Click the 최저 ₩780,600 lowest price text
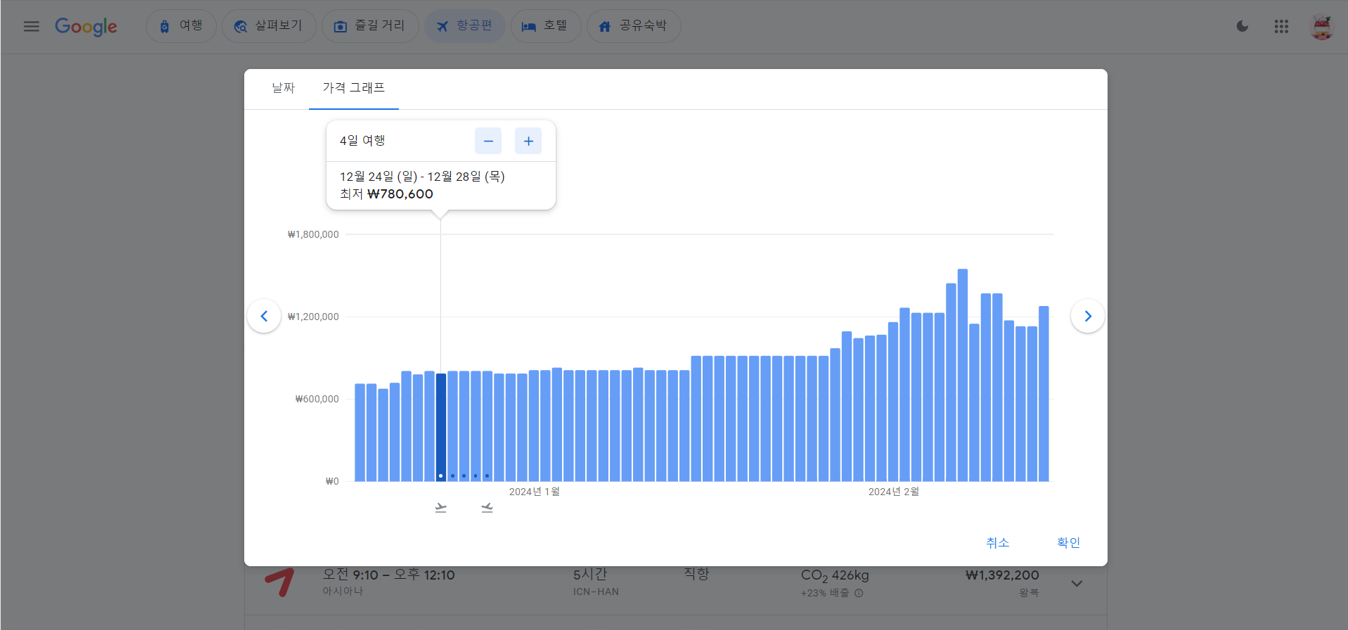The image size is (1348, 630). [x=387, y=194]
